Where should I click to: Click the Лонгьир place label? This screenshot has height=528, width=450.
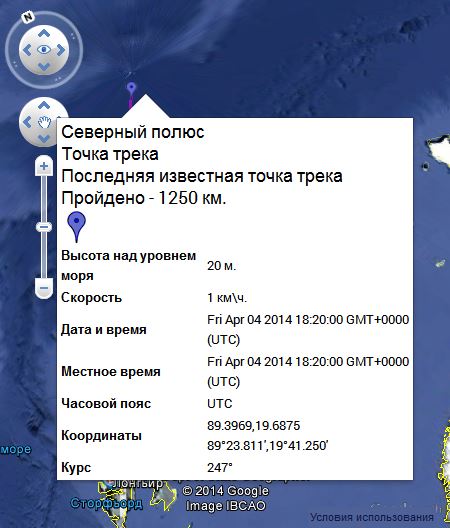click(x=137, y=484)
